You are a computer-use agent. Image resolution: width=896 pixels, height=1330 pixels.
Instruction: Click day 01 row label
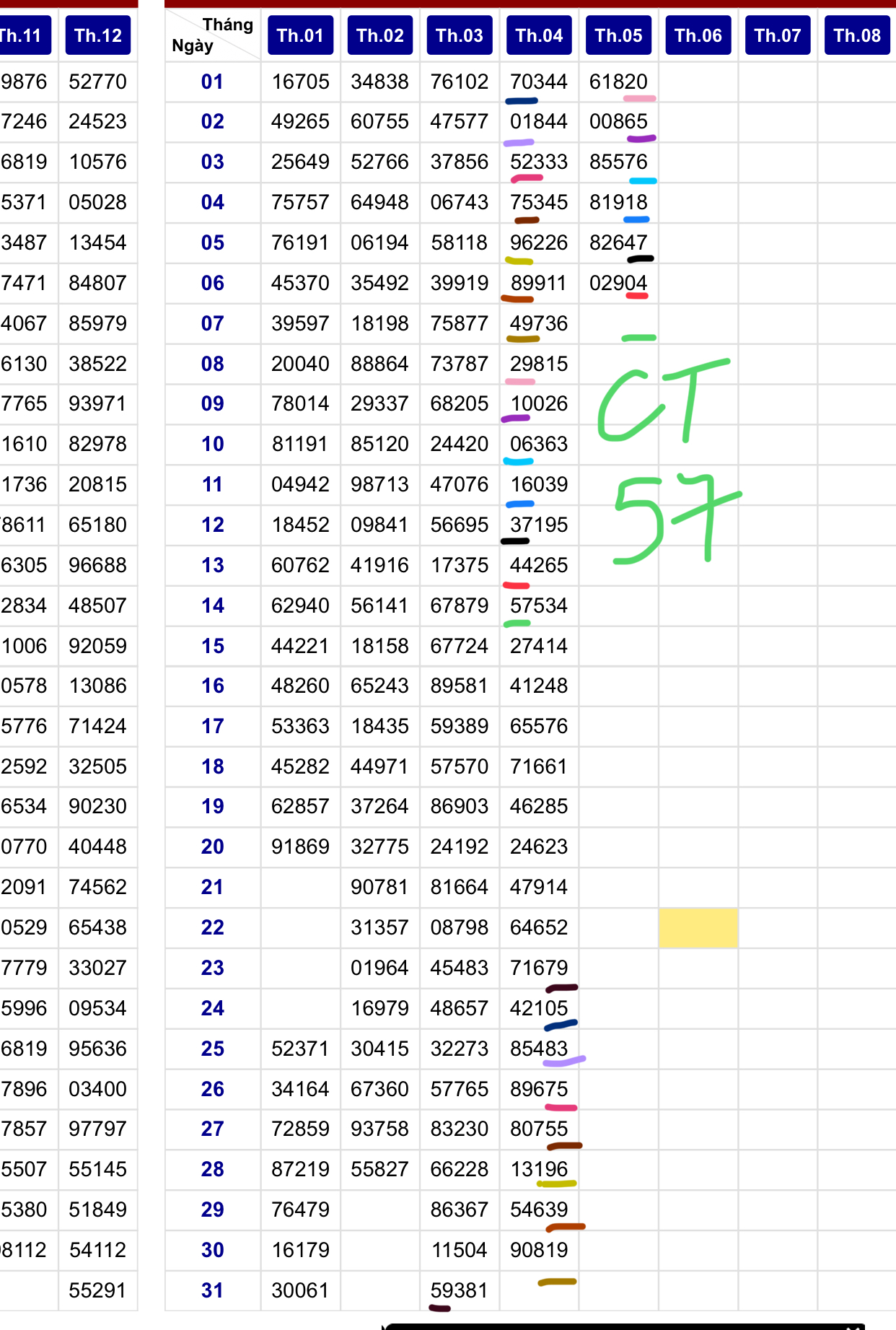[212, 82]
